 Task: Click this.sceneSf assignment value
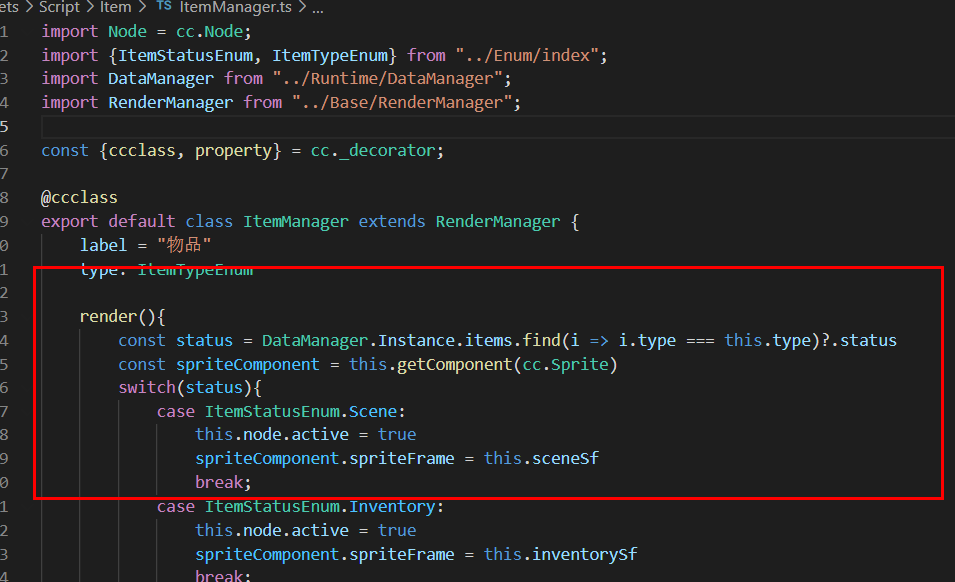[541, 458]
